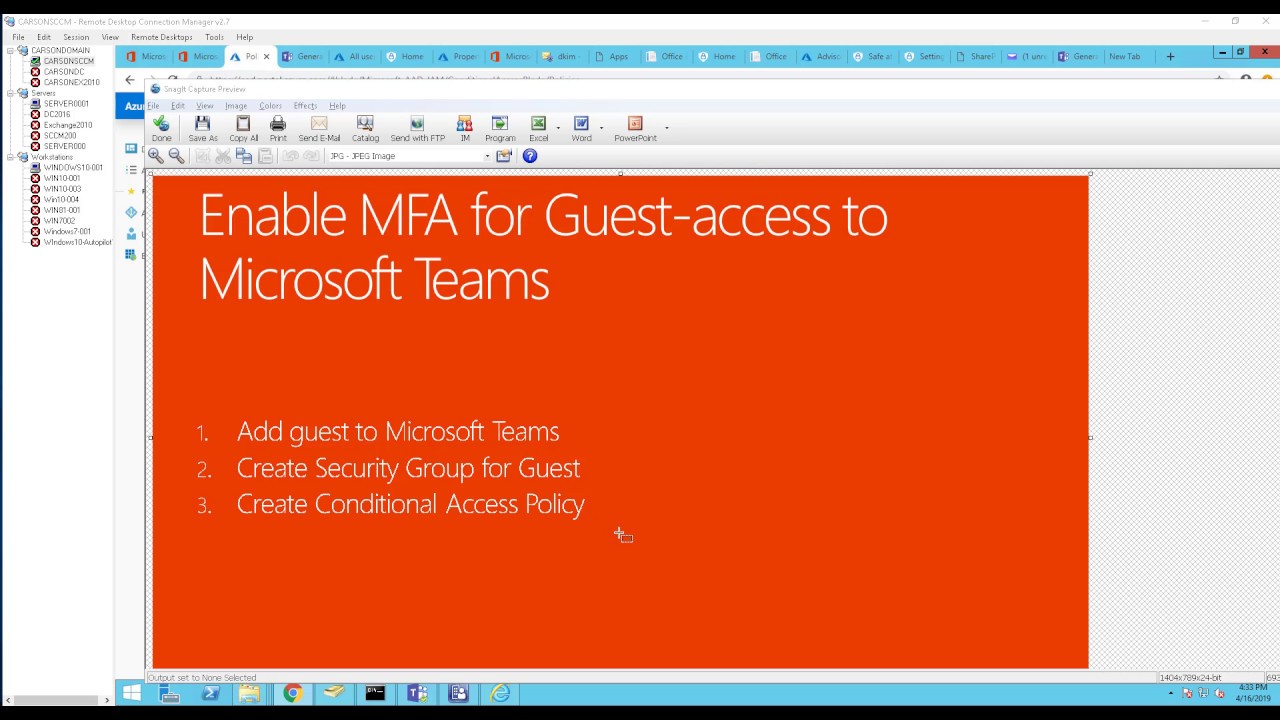This screenshot has width=1280, height=720.
Task: Switch to the All users browser tab
Action: click(353, 57)
